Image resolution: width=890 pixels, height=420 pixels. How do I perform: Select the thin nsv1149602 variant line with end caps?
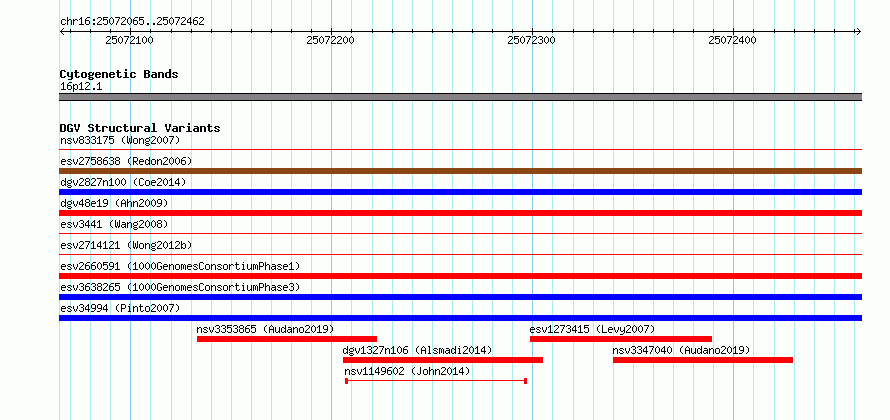[436, 381]
